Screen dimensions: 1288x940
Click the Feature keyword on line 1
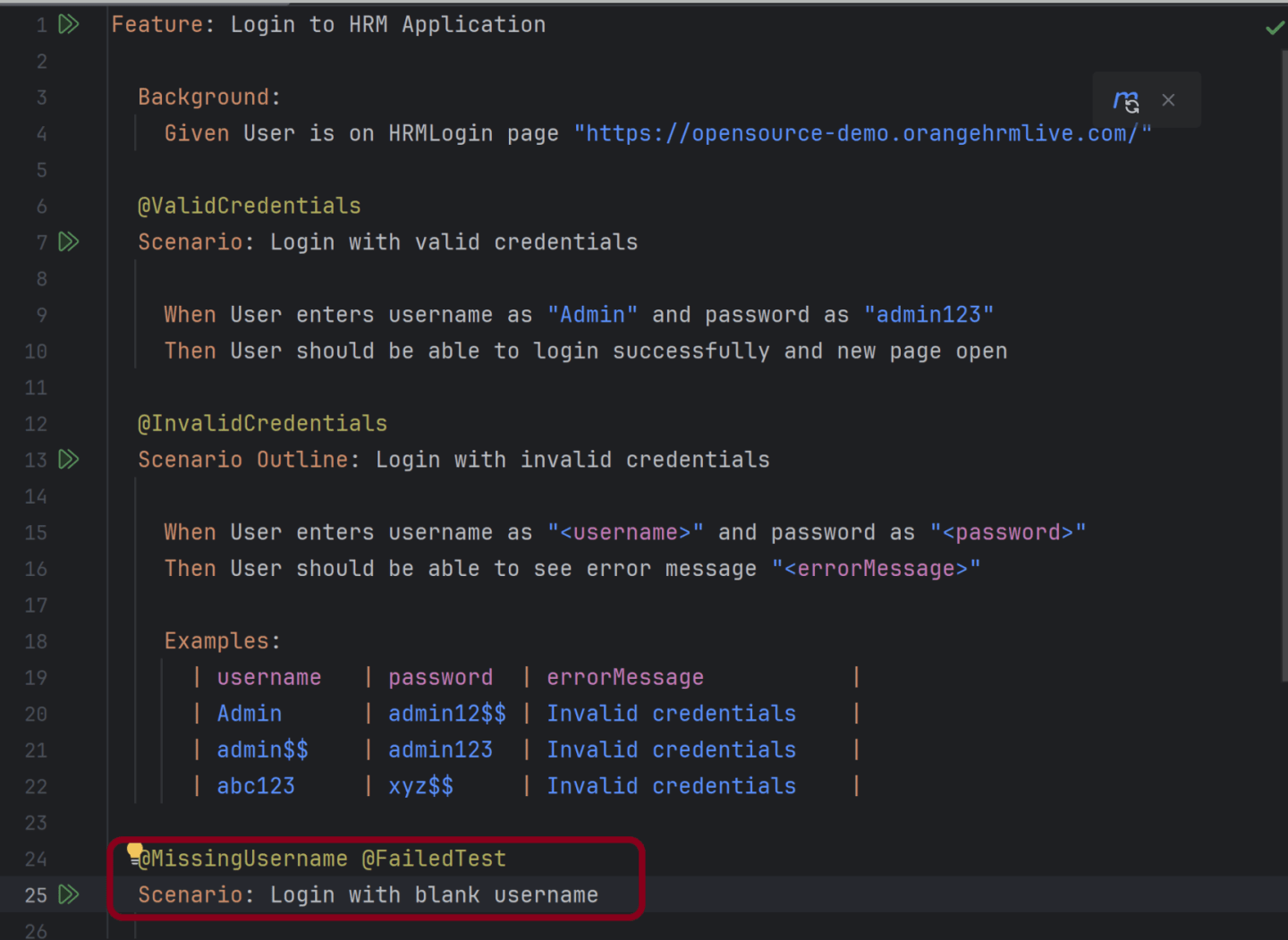(x=157, y=24)
